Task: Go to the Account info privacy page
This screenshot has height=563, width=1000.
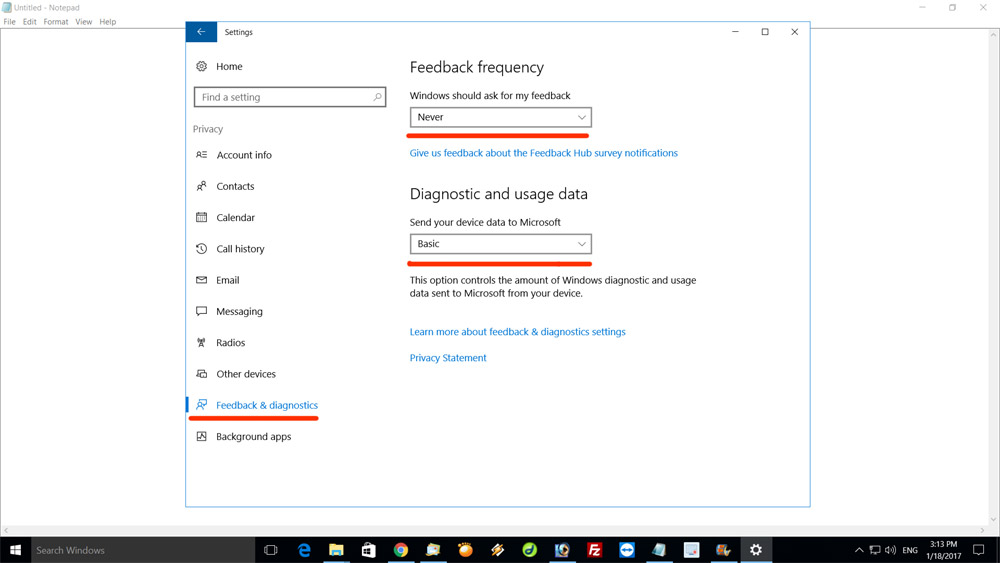Action: pyautogui.click(x=244, y=155)
